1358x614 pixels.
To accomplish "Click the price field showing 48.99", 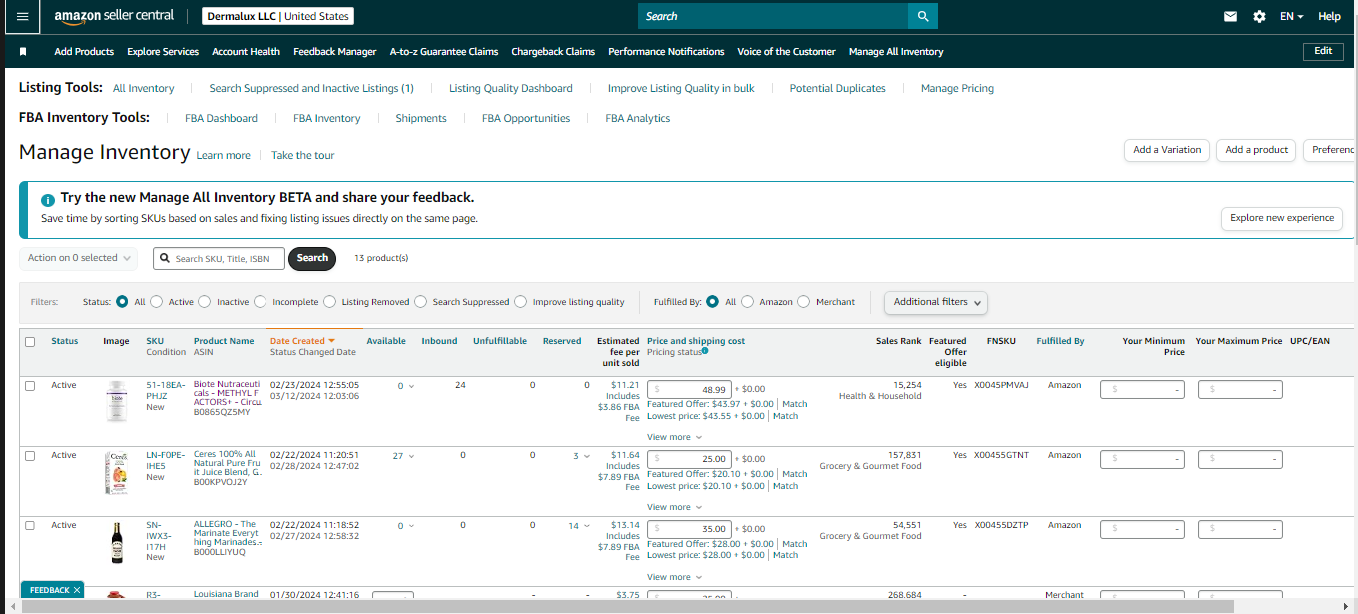I will [689, 389].
